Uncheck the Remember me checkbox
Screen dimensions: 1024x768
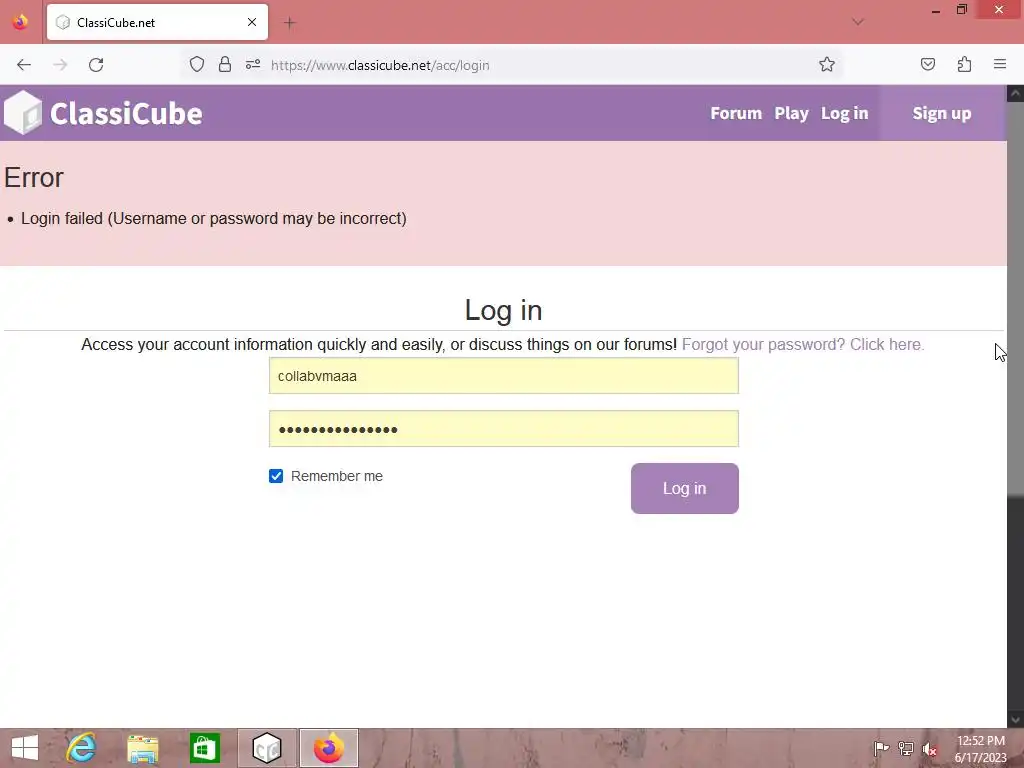pos(276,476)
